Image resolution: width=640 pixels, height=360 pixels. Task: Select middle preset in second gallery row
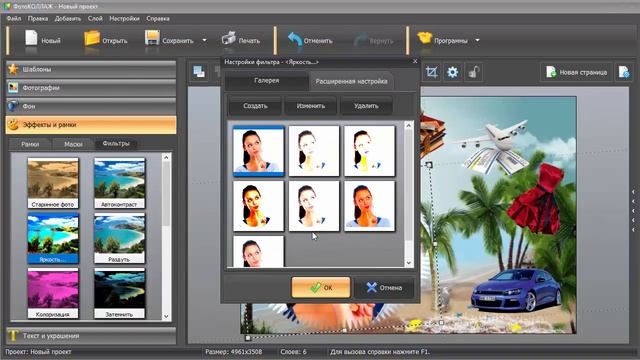point(314,206)
